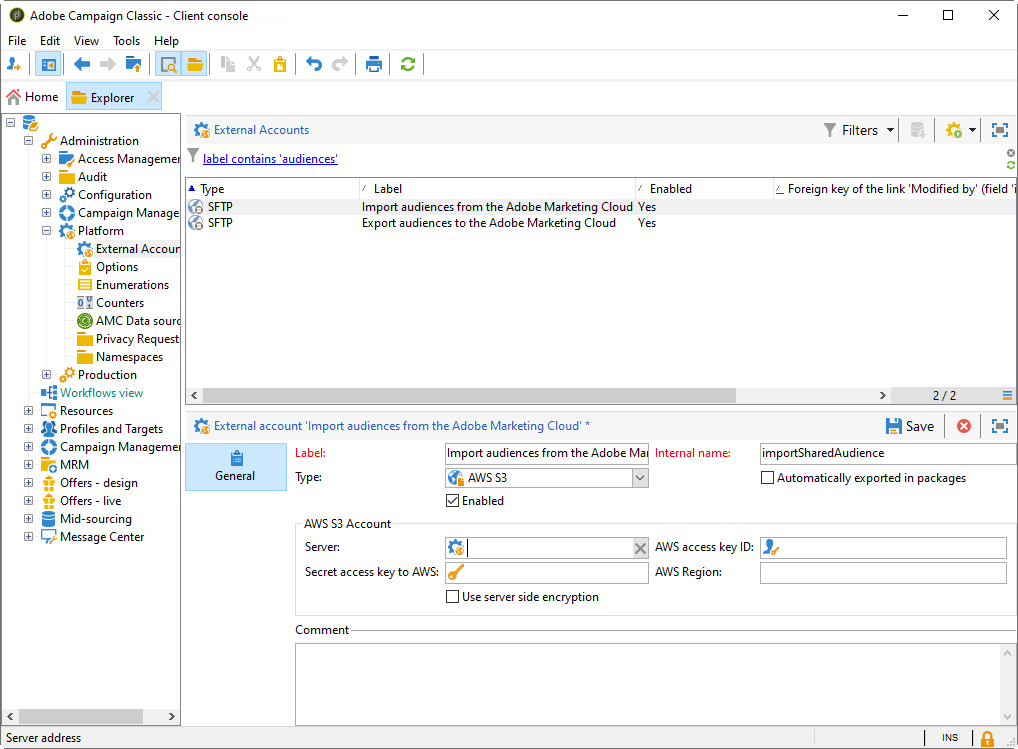Click the lock icon in the status bar
This screenshot has width=1018, height=749.
[x=987, y=739]
